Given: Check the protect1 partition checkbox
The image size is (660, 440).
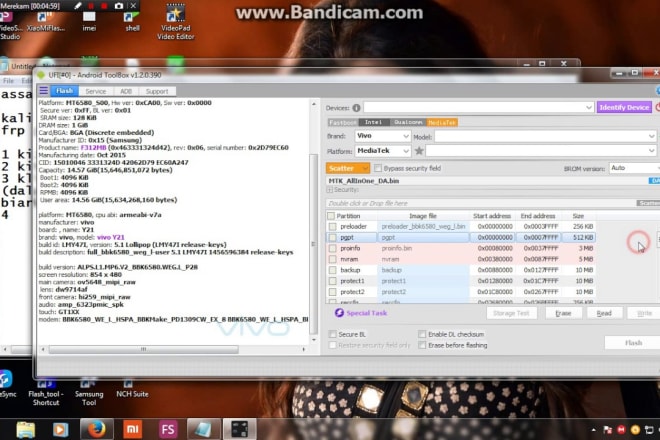Looking at the screenshot, I should click(x=333, y=281).
